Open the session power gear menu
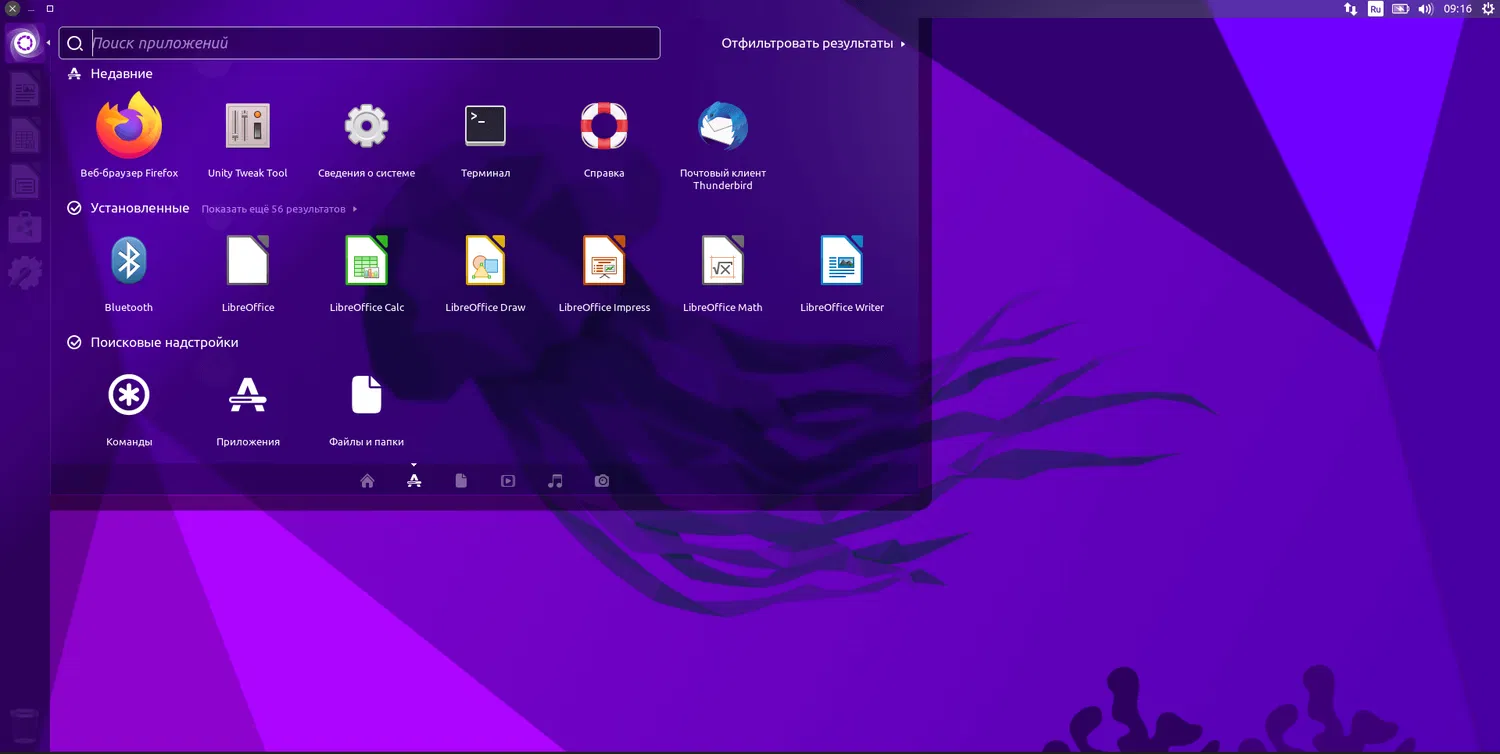1500x754 pixels. click(x=1488, y=9)
